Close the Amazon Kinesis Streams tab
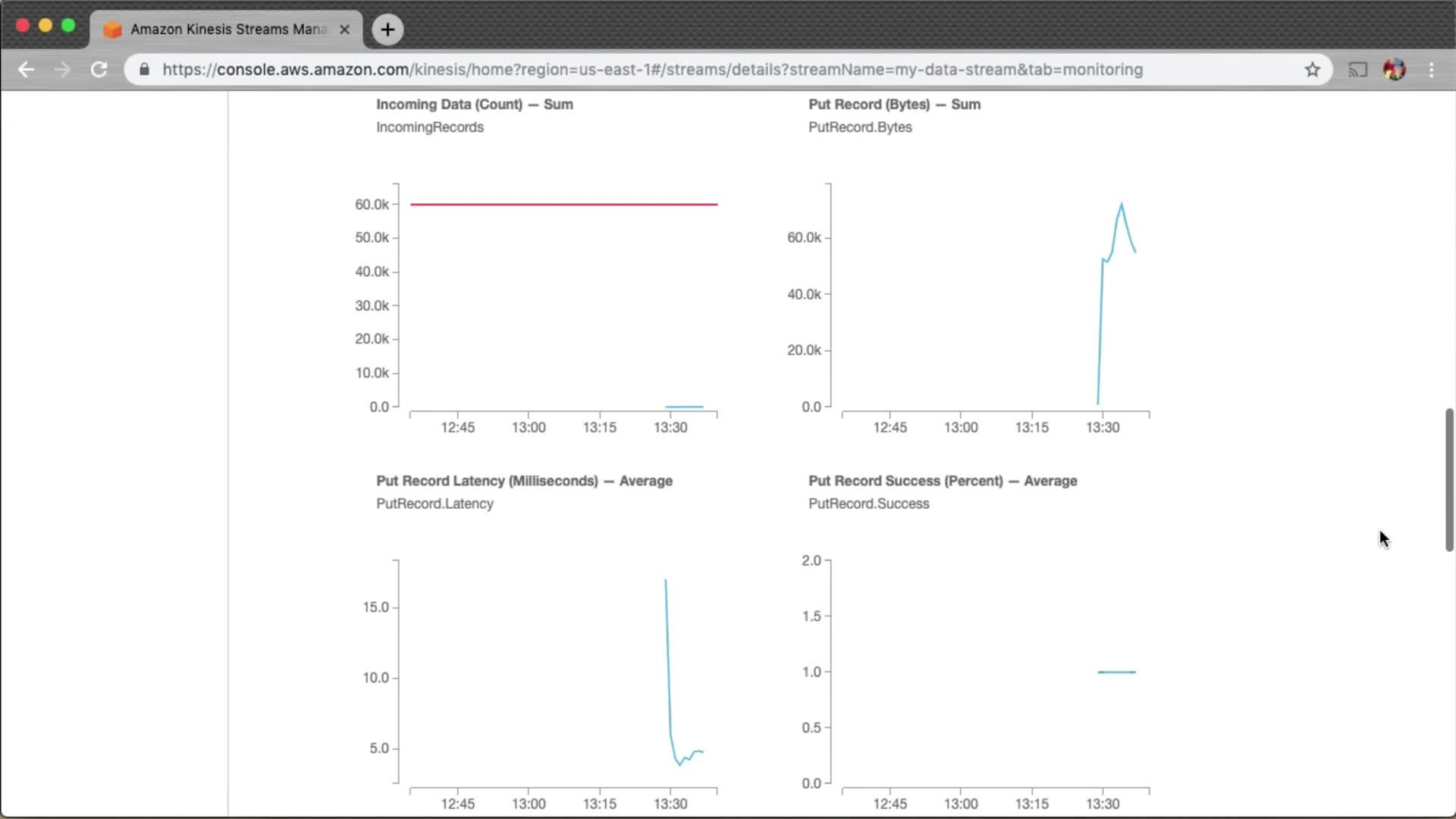This screenshot has height=819, width=1456. [344, 30]
